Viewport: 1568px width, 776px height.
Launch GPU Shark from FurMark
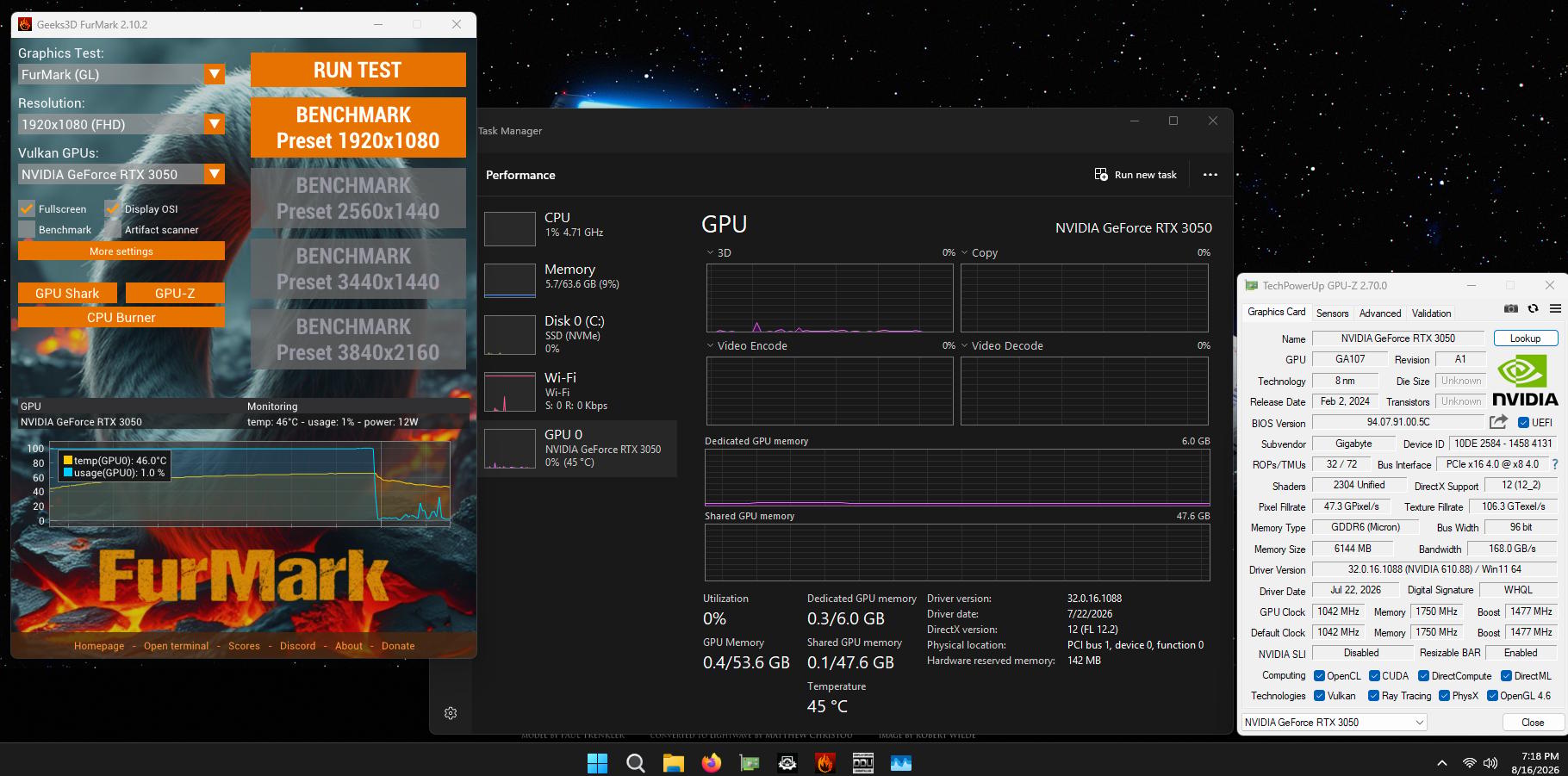67,293
